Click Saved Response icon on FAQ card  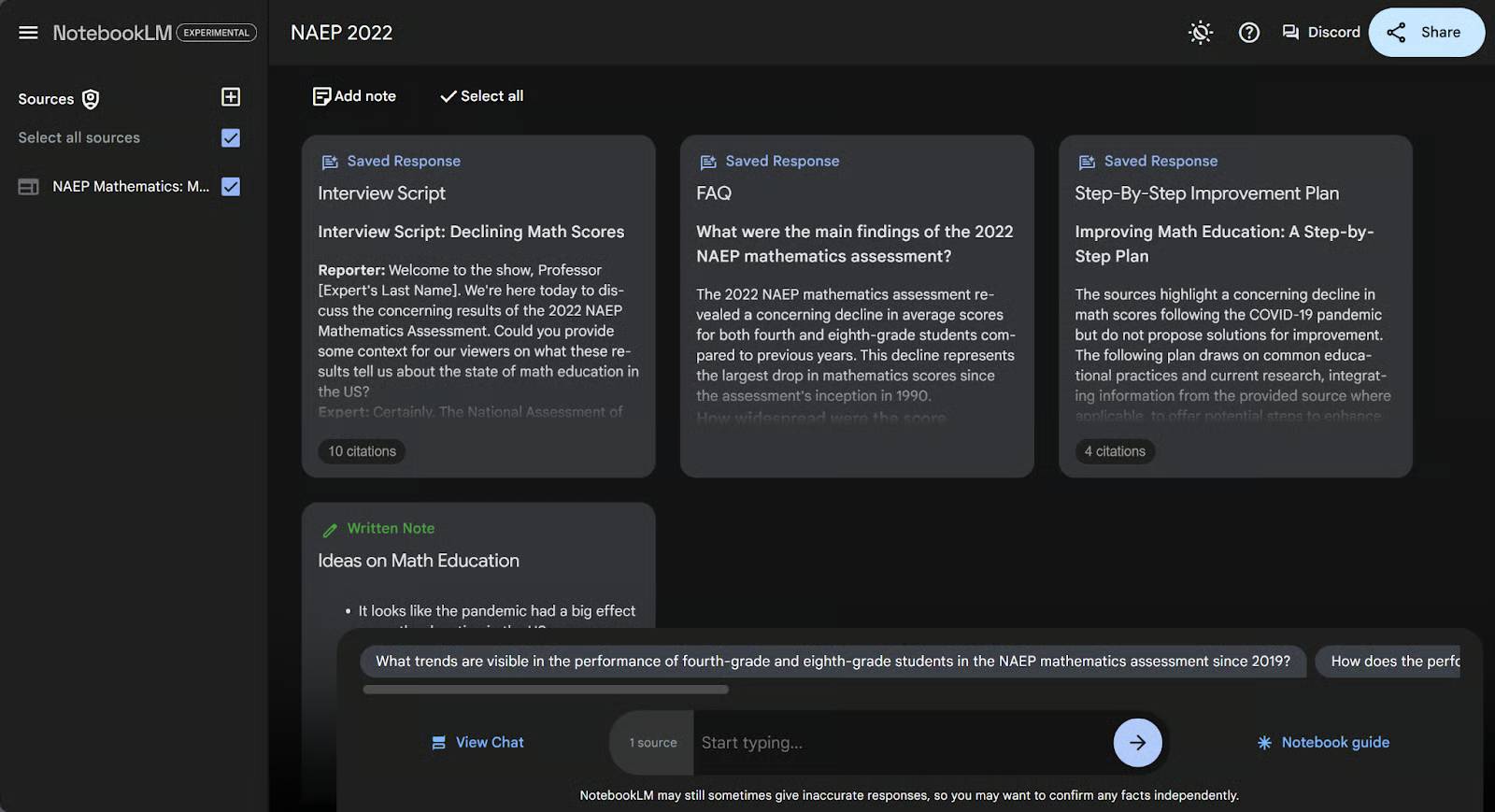(708, 162)
